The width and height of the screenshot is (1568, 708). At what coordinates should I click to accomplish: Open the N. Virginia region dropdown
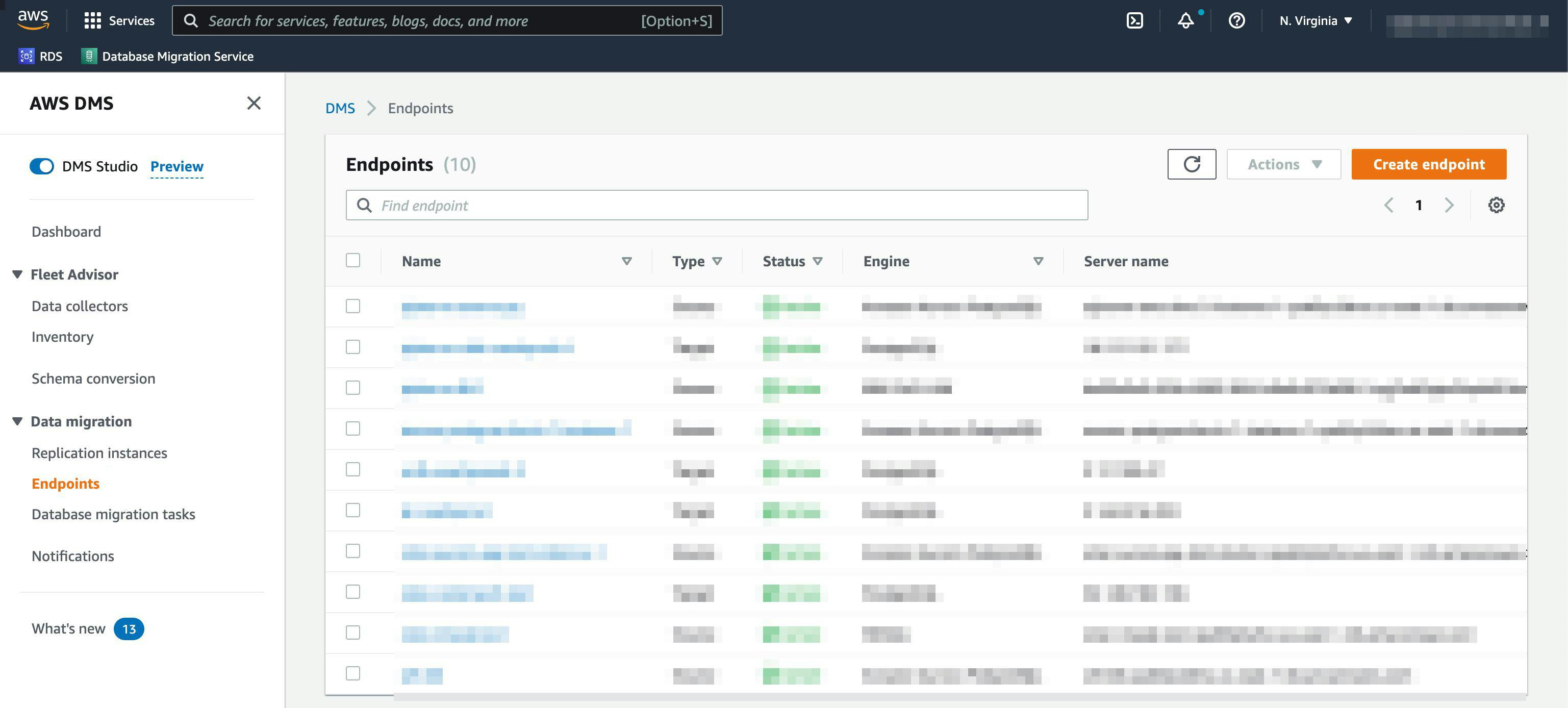[1314, 20]
